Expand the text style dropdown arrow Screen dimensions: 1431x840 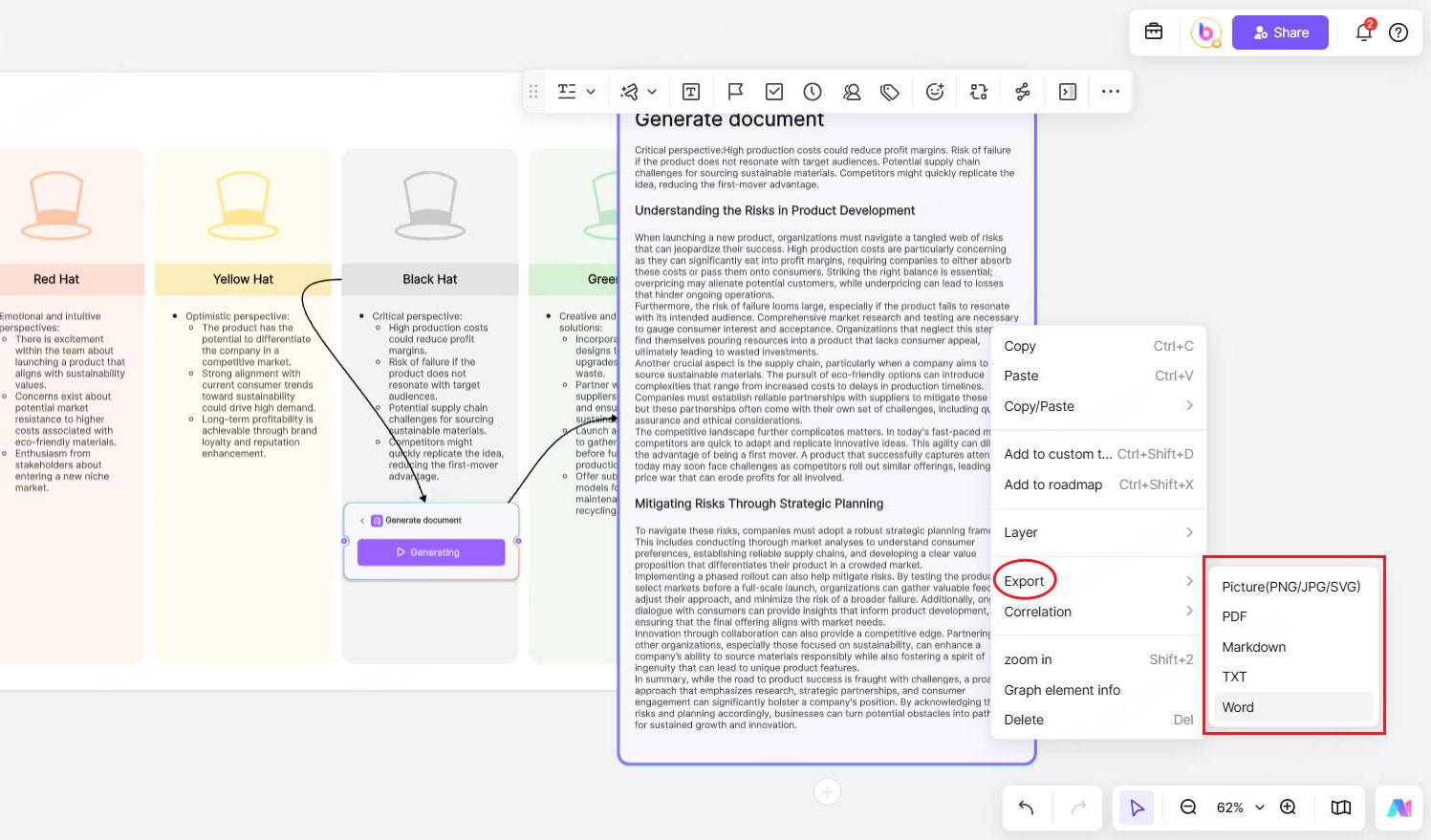tap(591, 92)
